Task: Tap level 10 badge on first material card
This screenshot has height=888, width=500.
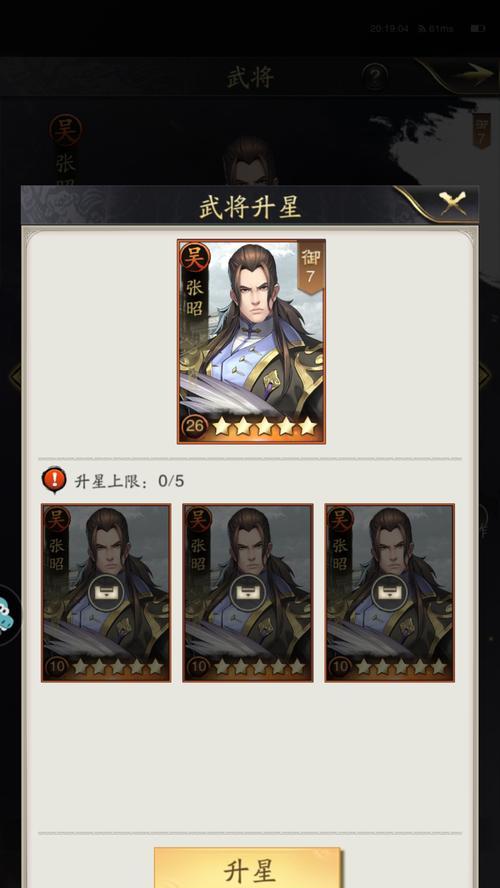Action: pos(56,667)
